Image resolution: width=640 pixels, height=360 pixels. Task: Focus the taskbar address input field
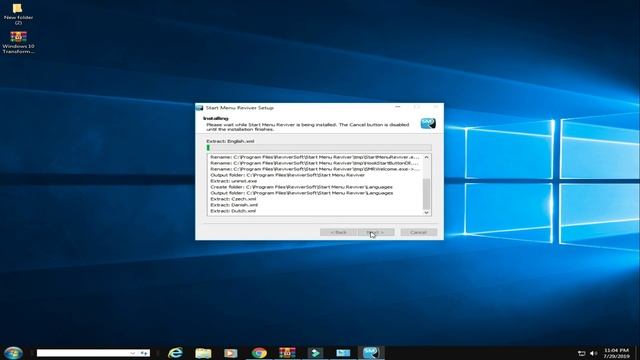point(83,353)
